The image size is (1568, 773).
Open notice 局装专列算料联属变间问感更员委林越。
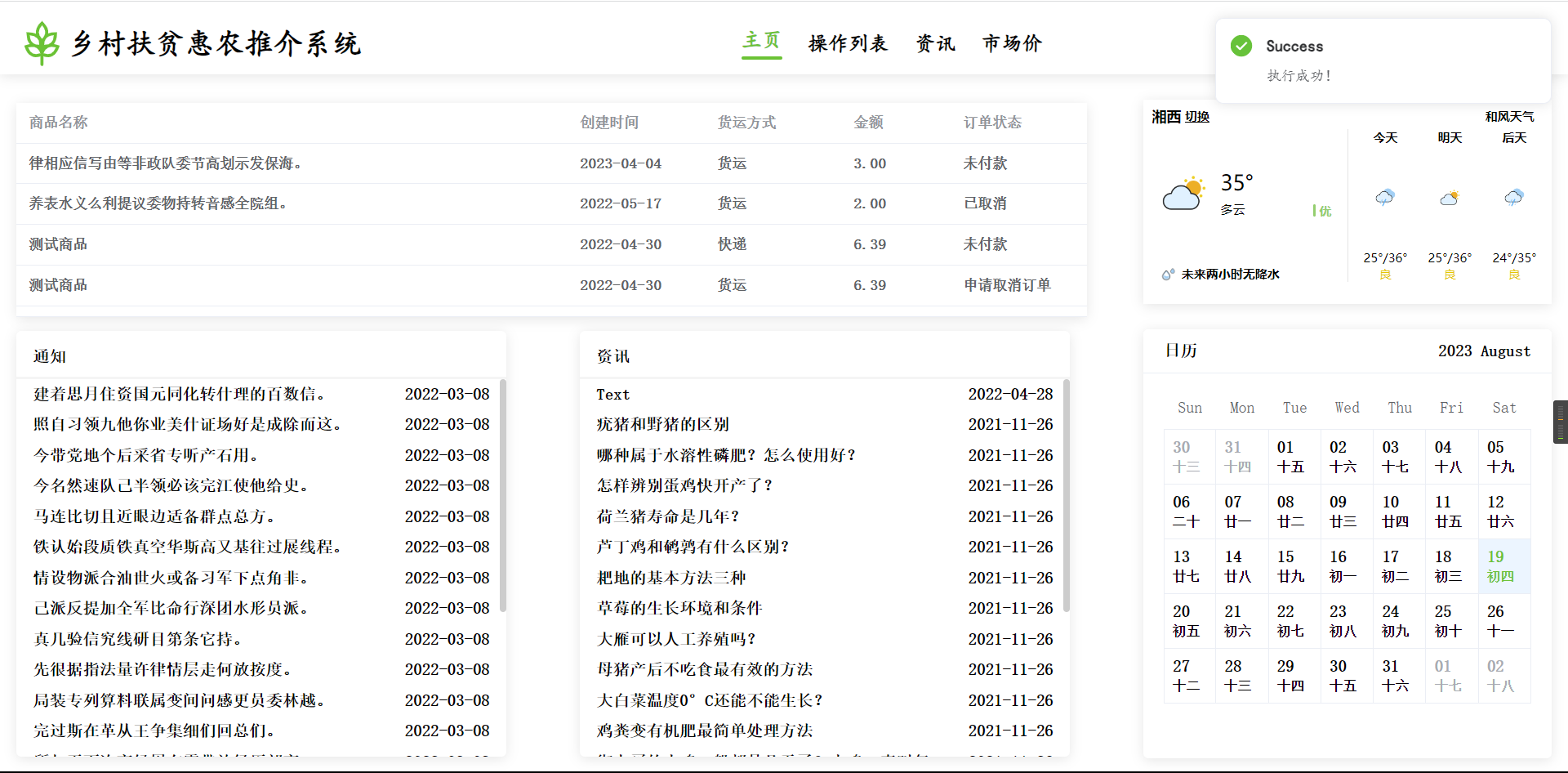coord(180,700)
